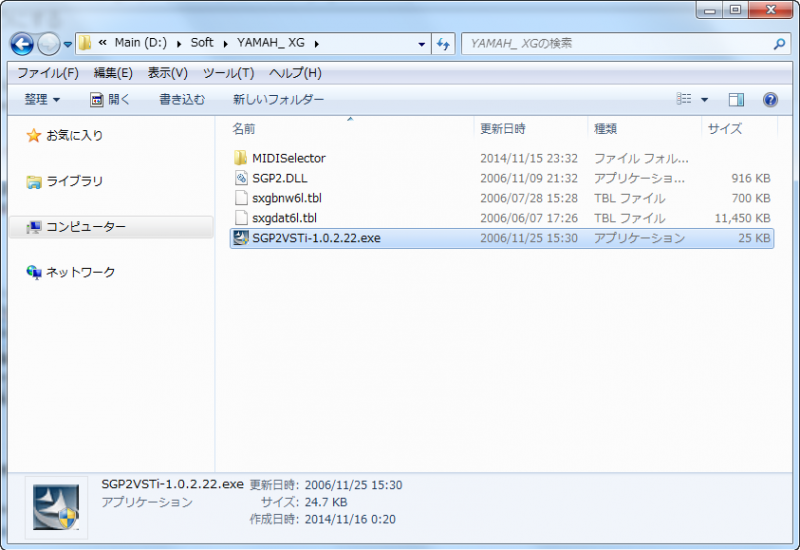Select ネットワーク in navigation pane
800x550 pixels.
tap(81, 272)
